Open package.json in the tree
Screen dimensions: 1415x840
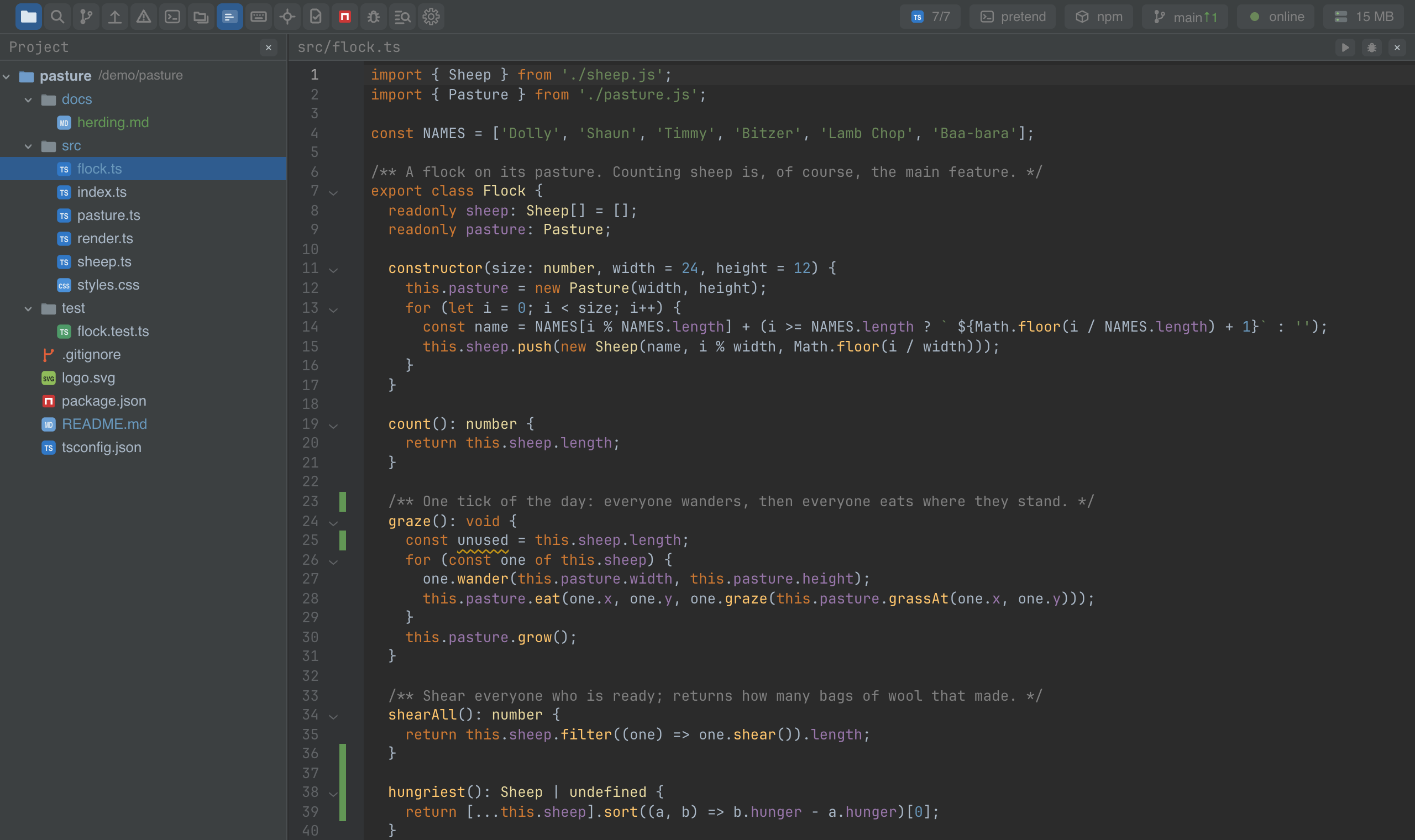(x=143, y=401)
